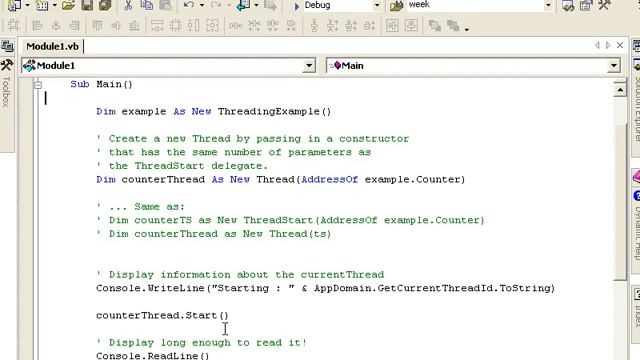
Task: Expand the 'week' find combo dropdown arrow
Action: point(548,6)
